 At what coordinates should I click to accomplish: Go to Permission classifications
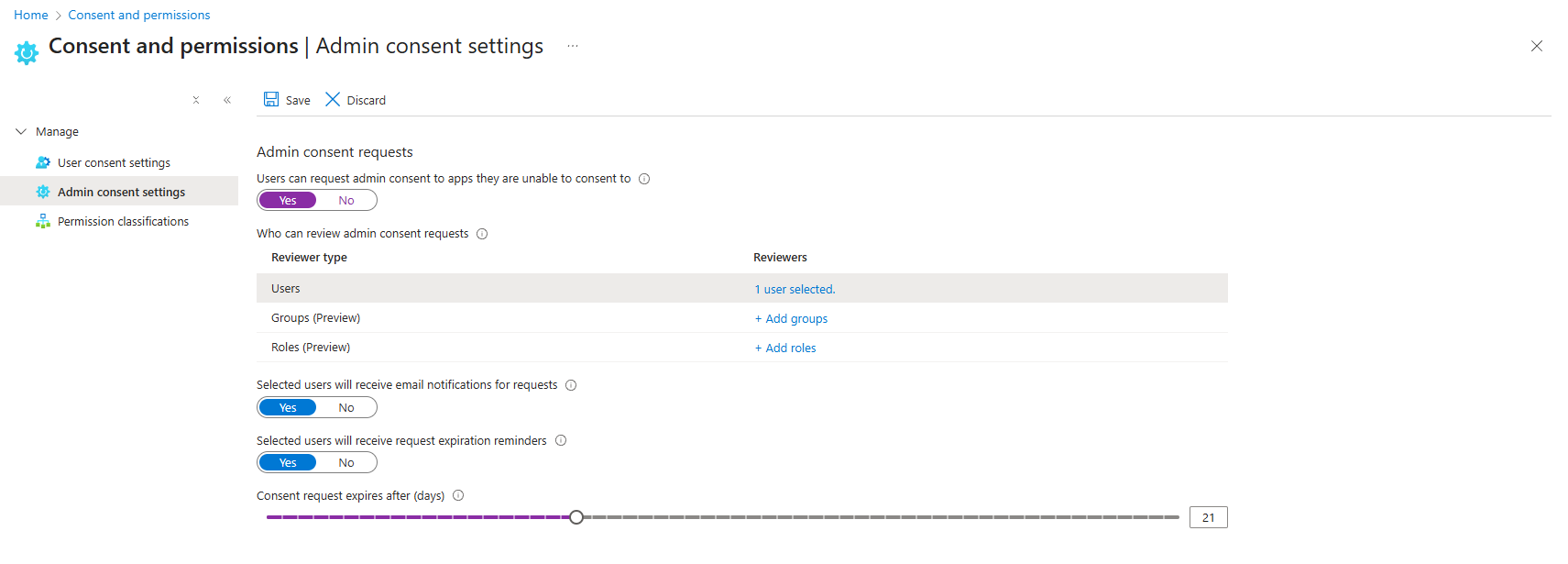coord(123,222)
